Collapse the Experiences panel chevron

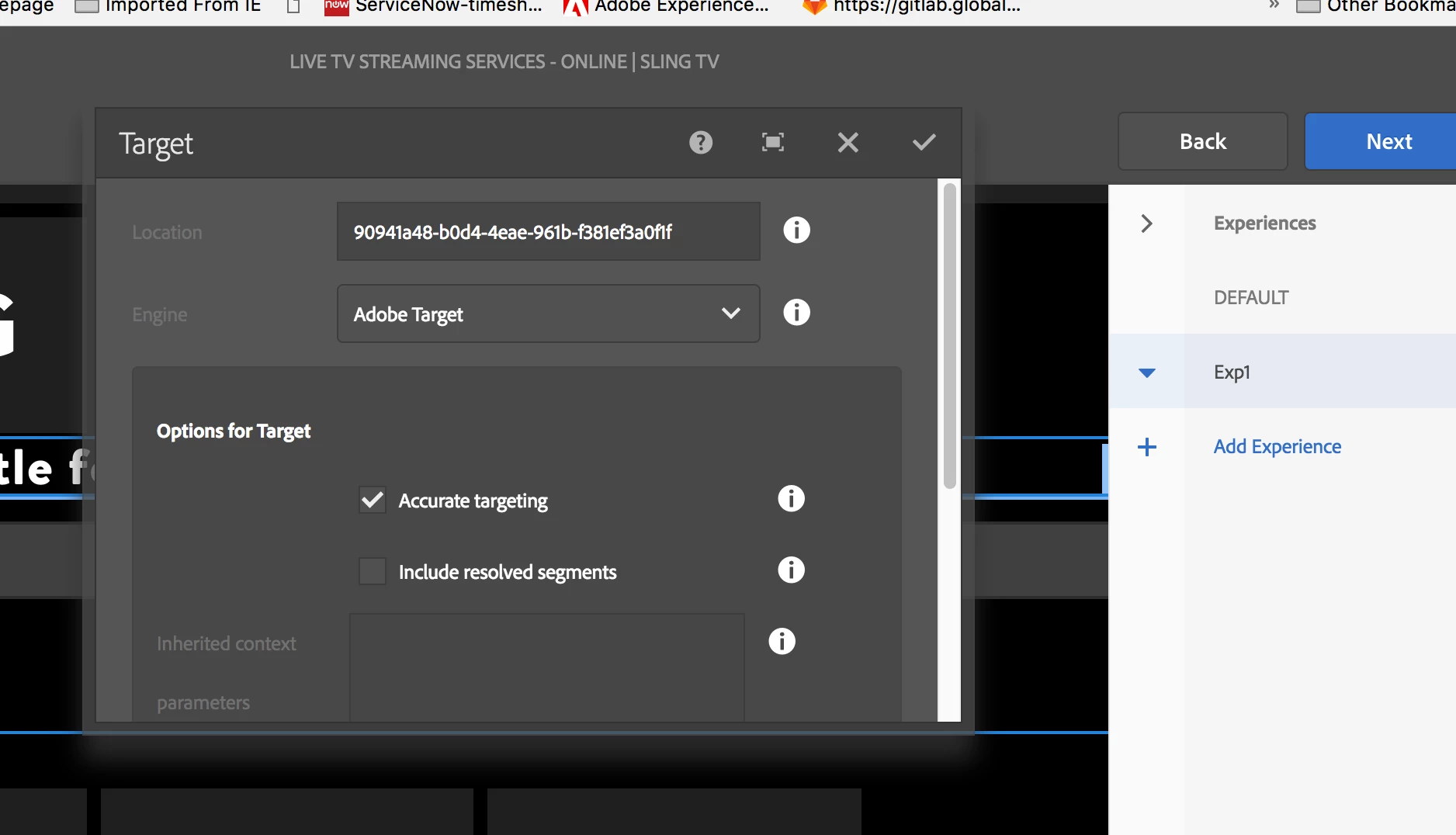[1146, 223]
